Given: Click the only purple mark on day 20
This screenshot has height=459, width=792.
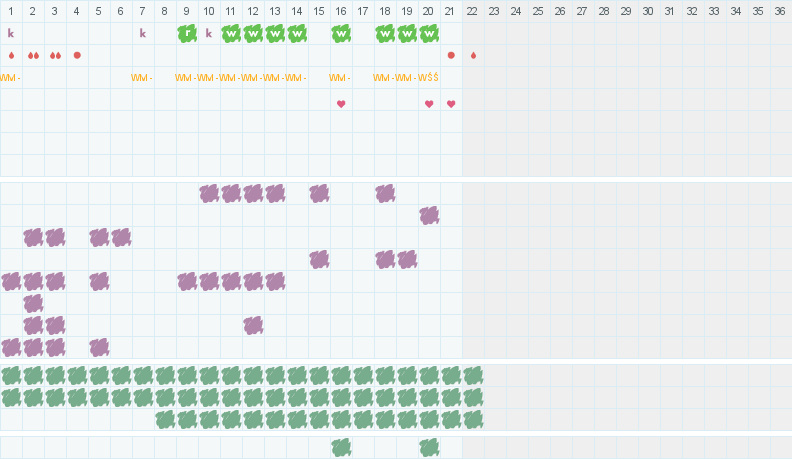Looking at the screenshot, I should 429,215.
